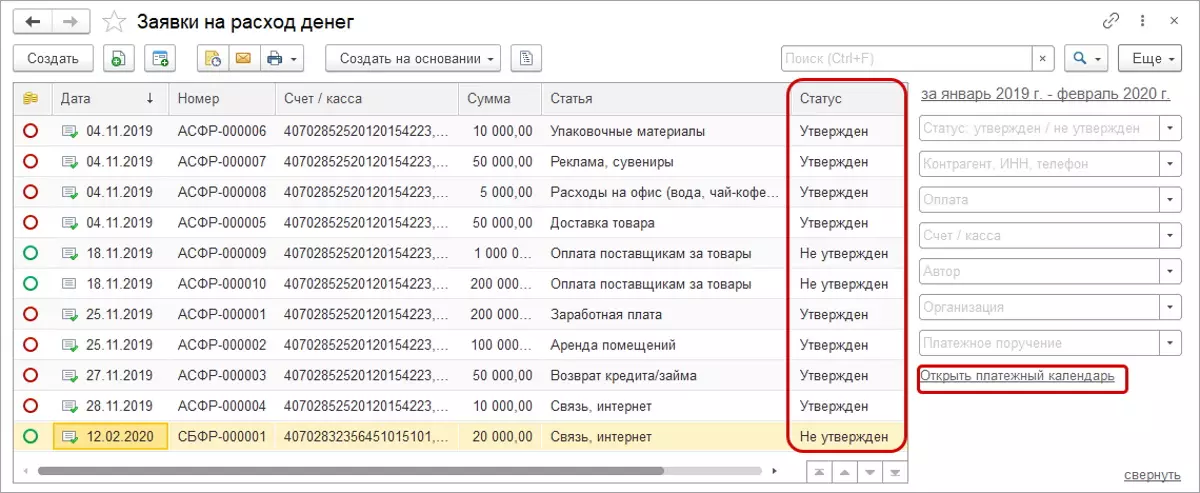
Task: Select the Реклама, сувениры cell
Action: coord(664,162)
